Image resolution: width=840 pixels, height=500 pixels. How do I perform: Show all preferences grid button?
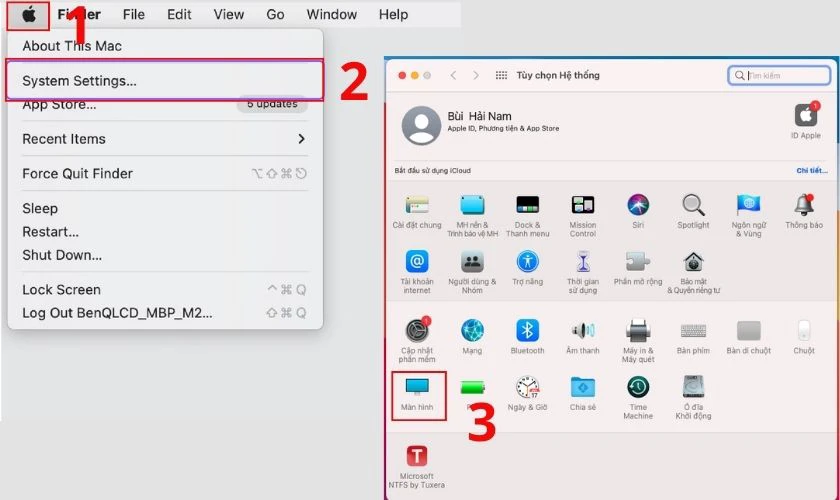[x=501, y=75]
